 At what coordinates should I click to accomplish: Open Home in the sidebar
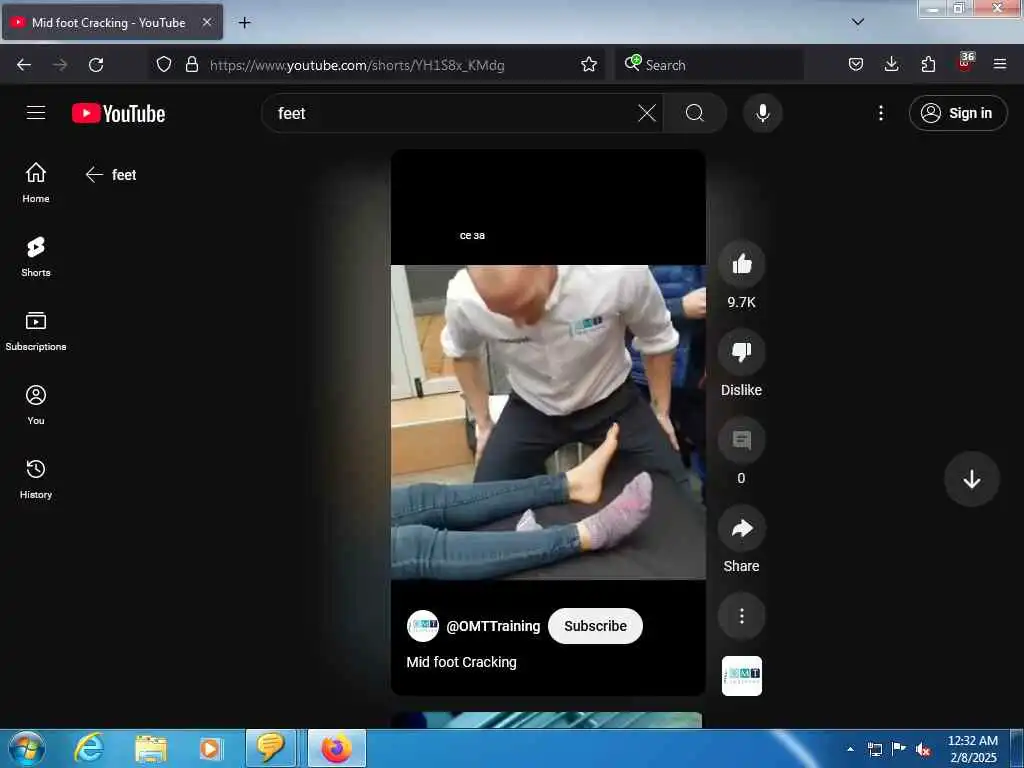tap(36, 183)
